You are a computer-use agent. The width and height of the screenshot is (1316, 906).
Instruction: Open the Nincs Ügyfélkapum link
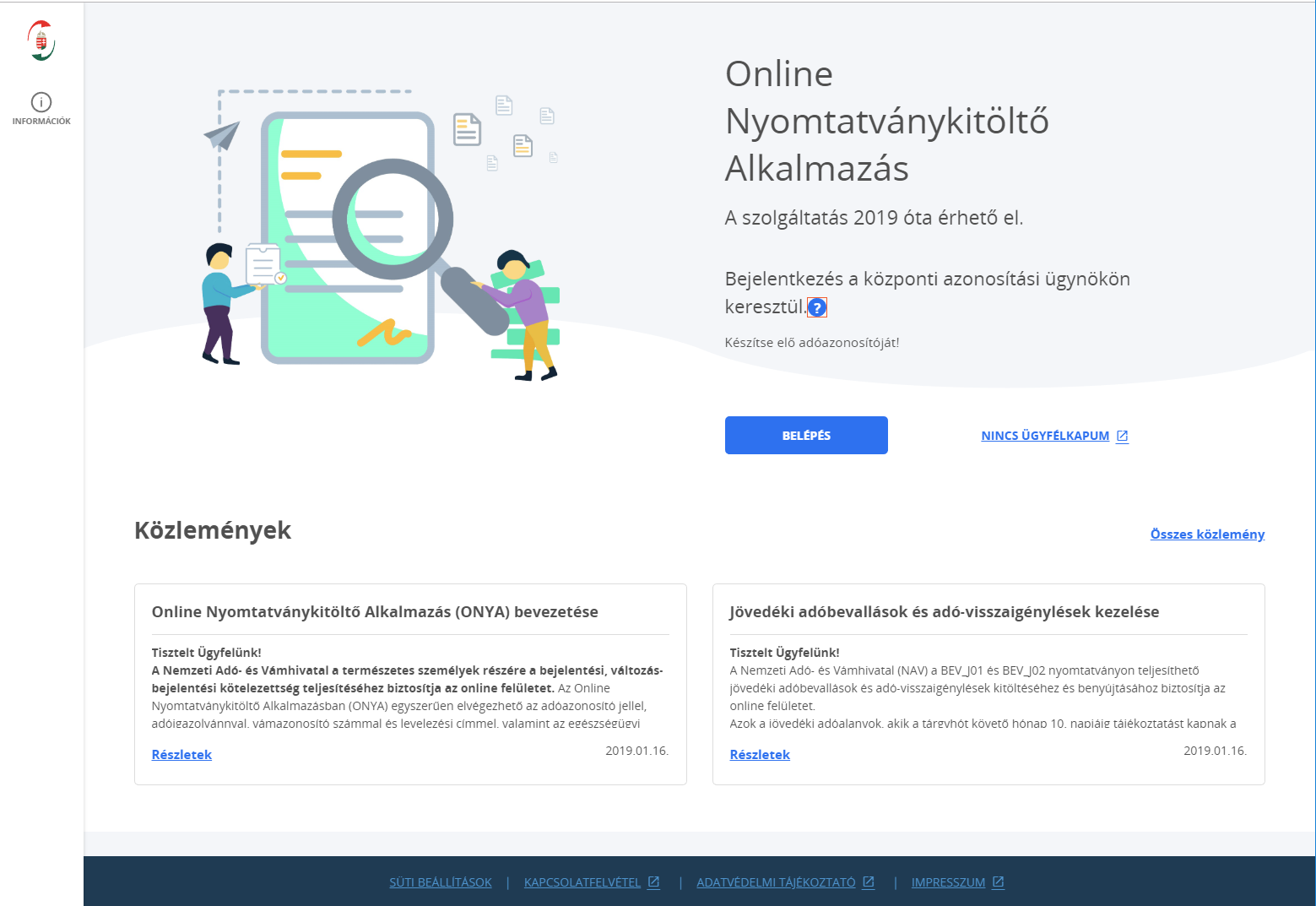[x=1045, y=436]
